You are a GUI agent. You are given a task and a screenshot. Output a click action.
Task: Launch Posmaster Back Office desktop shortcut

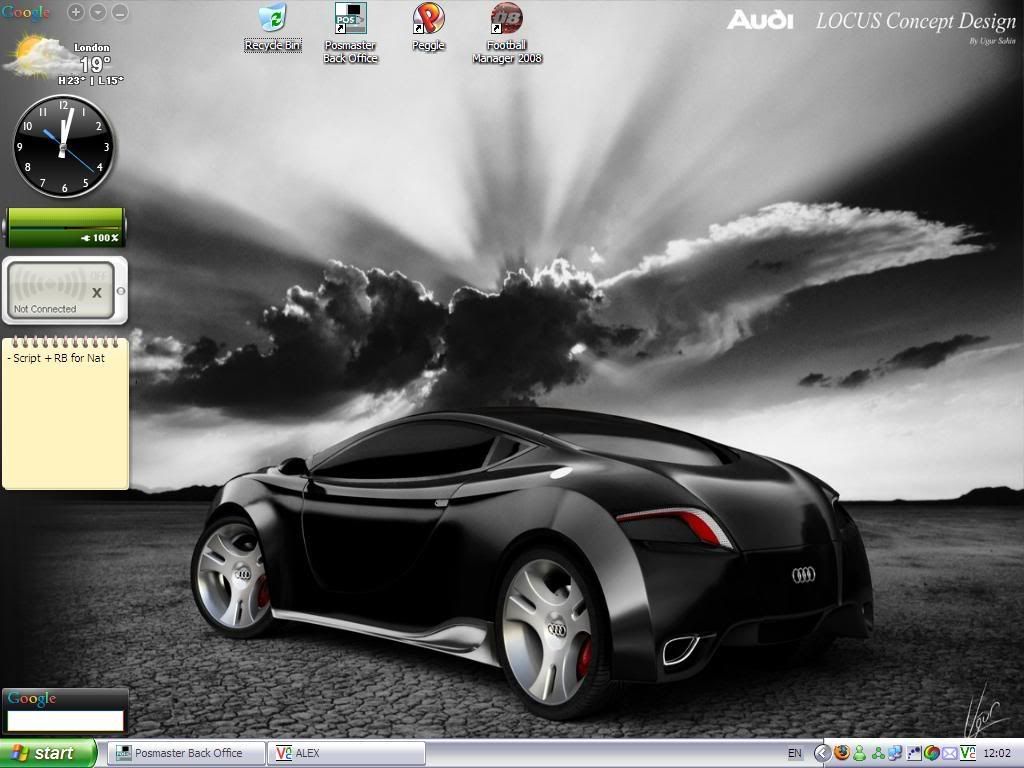point(350,33)
